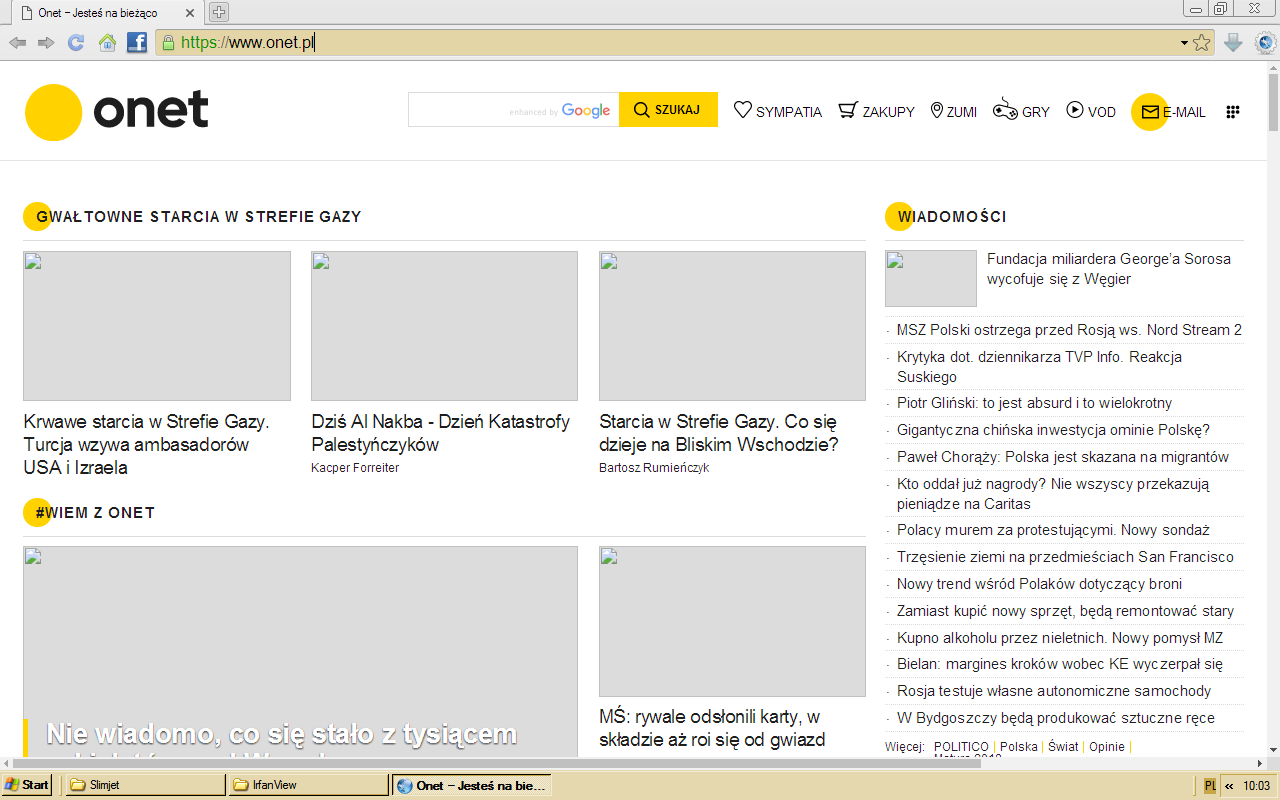
Task: Click the Facebook toolbar icon
Action: 137,43
